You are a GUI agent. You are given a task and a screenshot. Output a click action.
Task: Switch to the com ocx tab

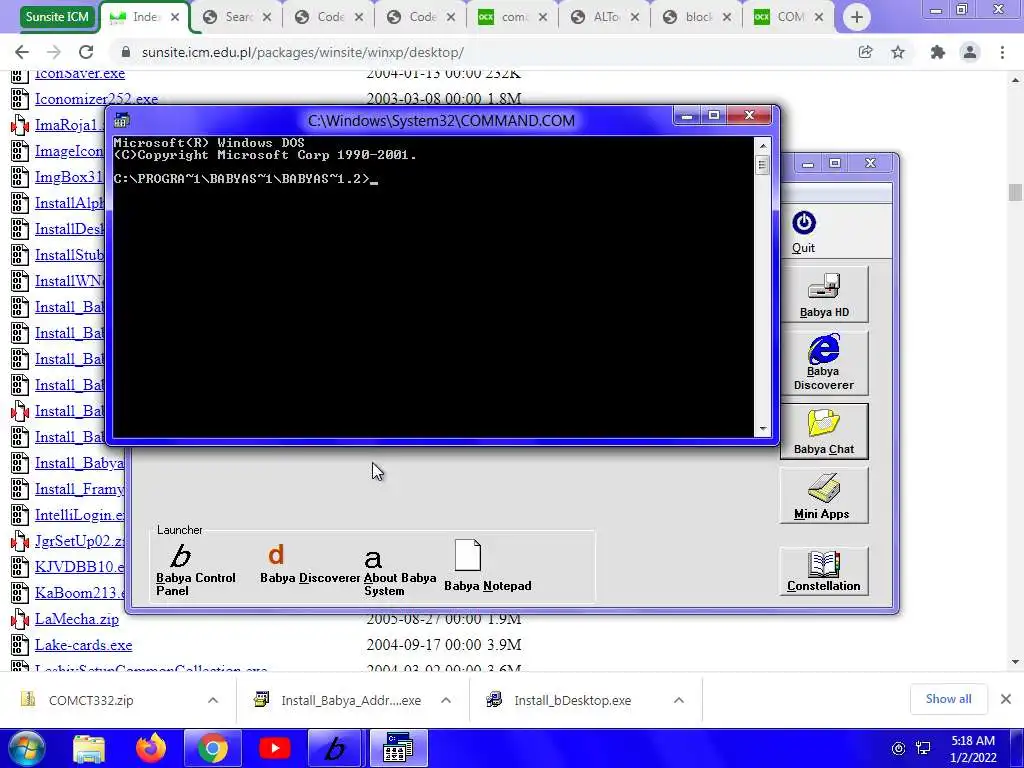512,17
